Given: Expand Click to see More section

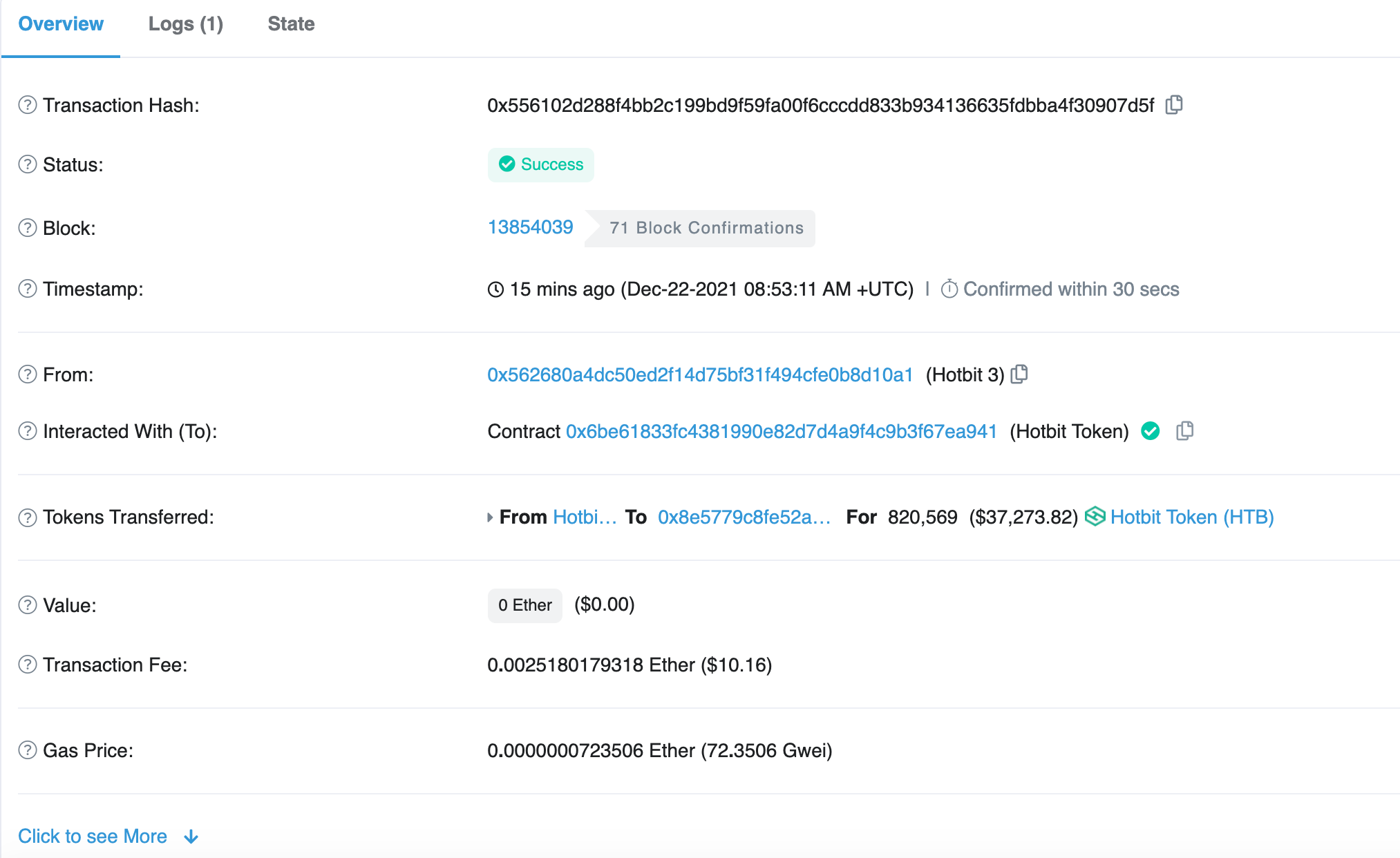Looking at the screenshot, I should pyautogui.click(x=93, y=836).
